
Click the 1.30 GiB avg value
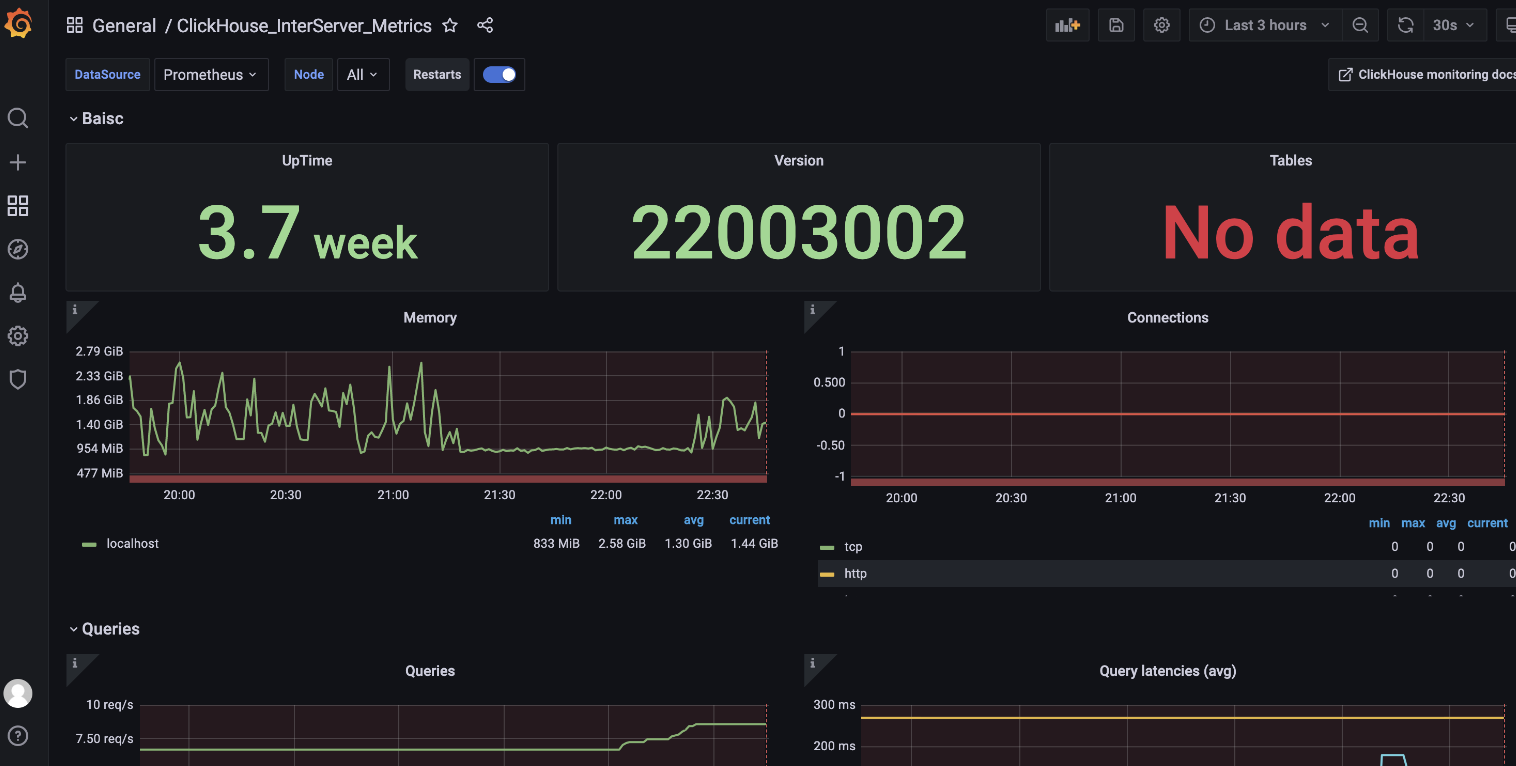click(688, 543)
